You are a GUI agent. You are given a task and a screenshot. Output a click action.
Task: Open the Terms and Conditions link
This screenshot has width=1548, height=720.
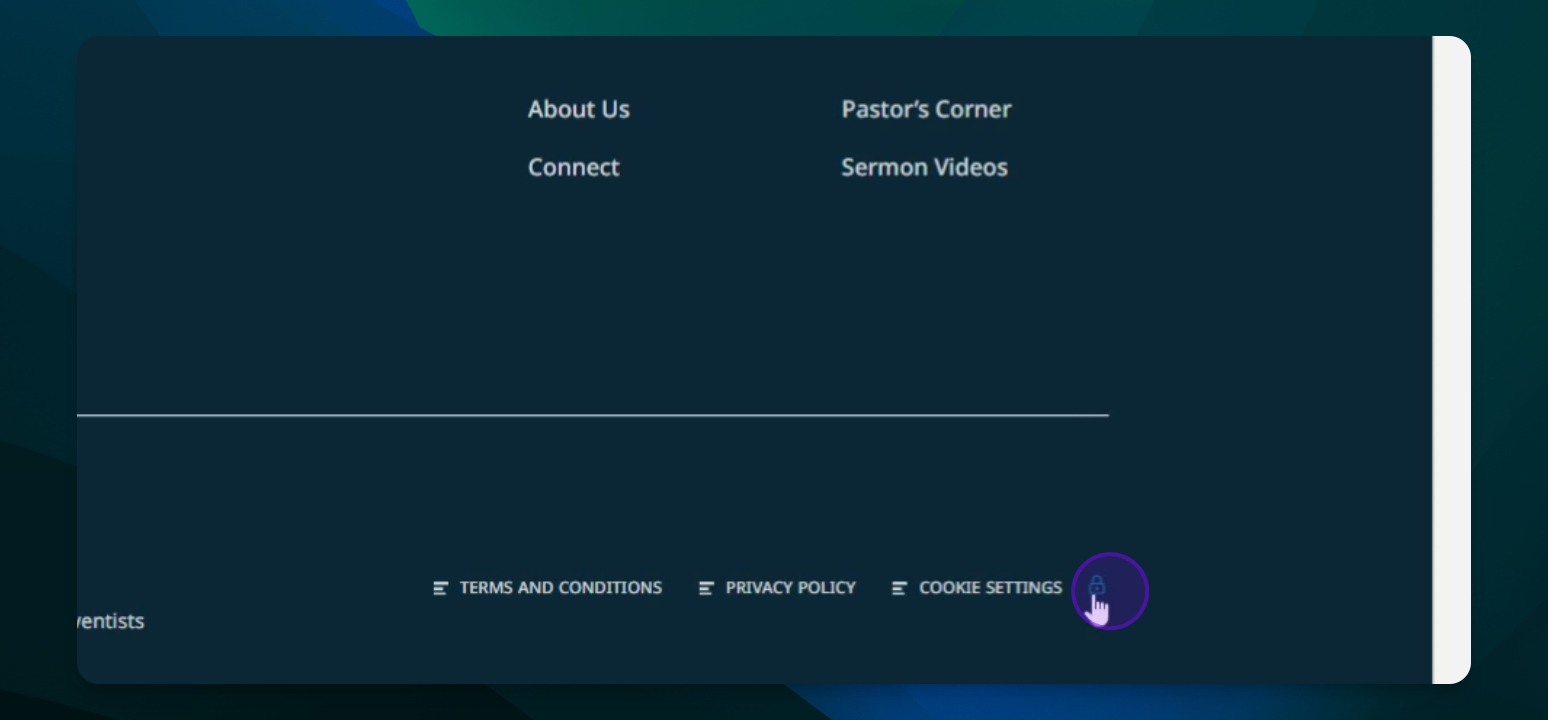pos(560,588)
